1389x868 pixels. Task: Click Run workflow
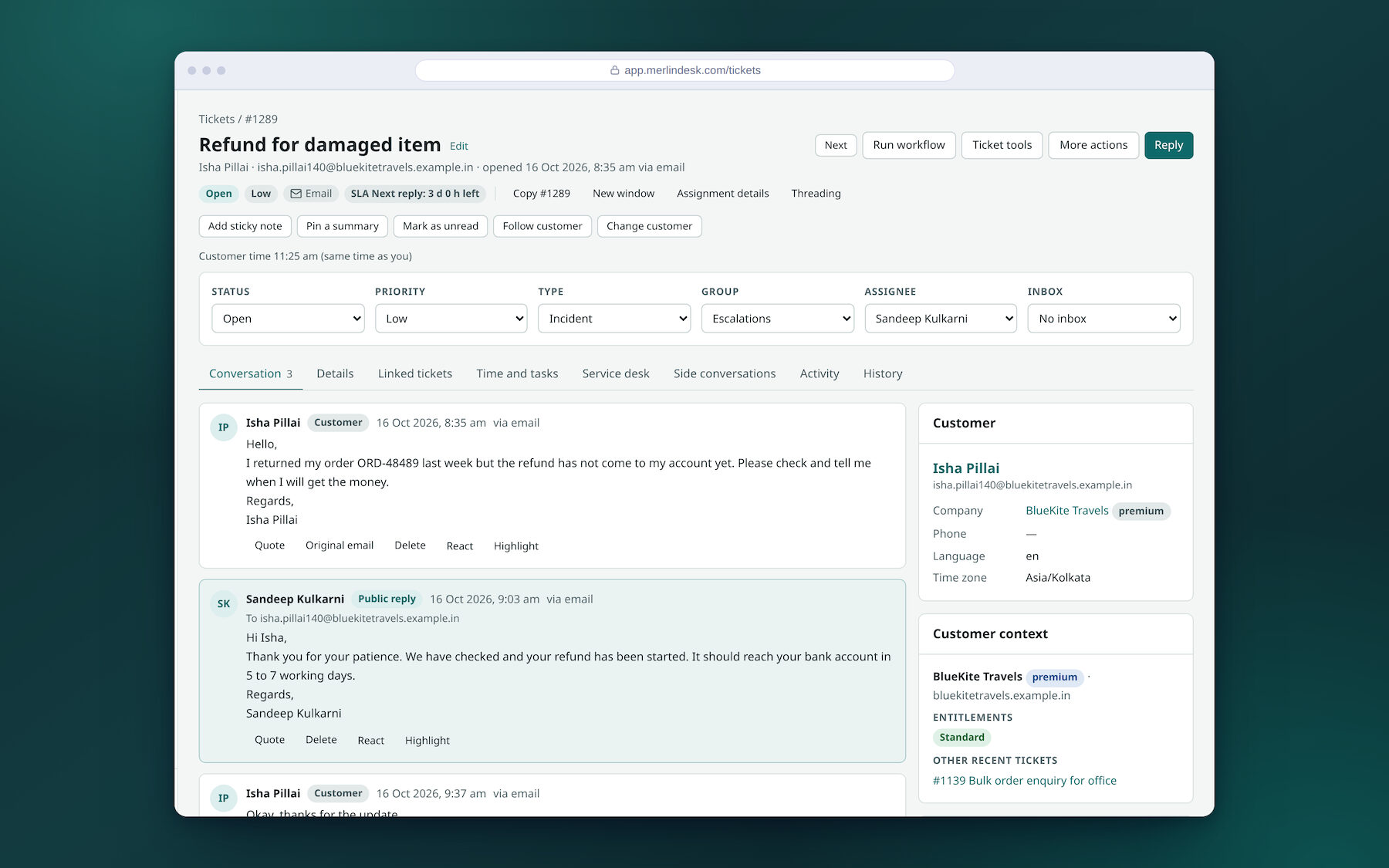coord(909,145)
